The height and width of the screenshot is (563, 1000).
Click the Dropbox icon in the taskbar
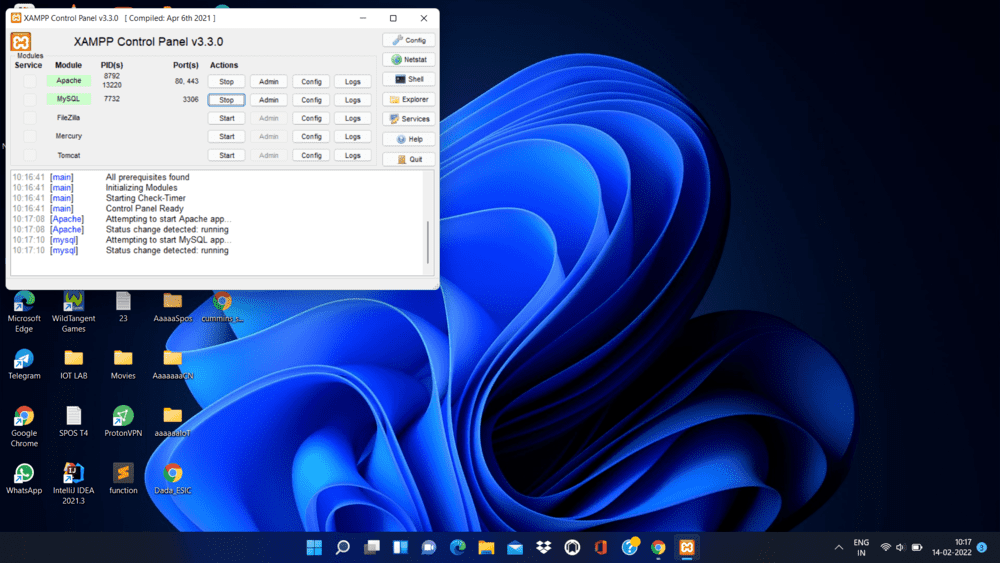[x=543, y=547]
